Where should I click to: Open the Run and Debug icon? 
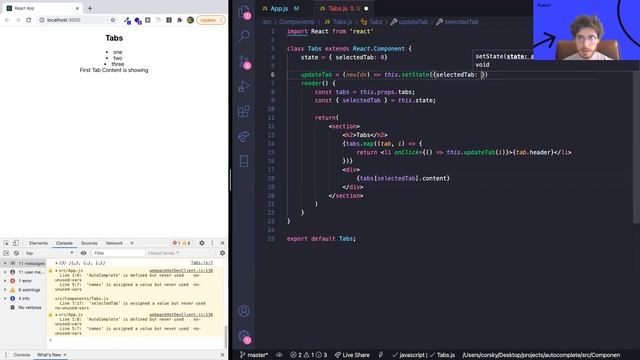point(244,86)
